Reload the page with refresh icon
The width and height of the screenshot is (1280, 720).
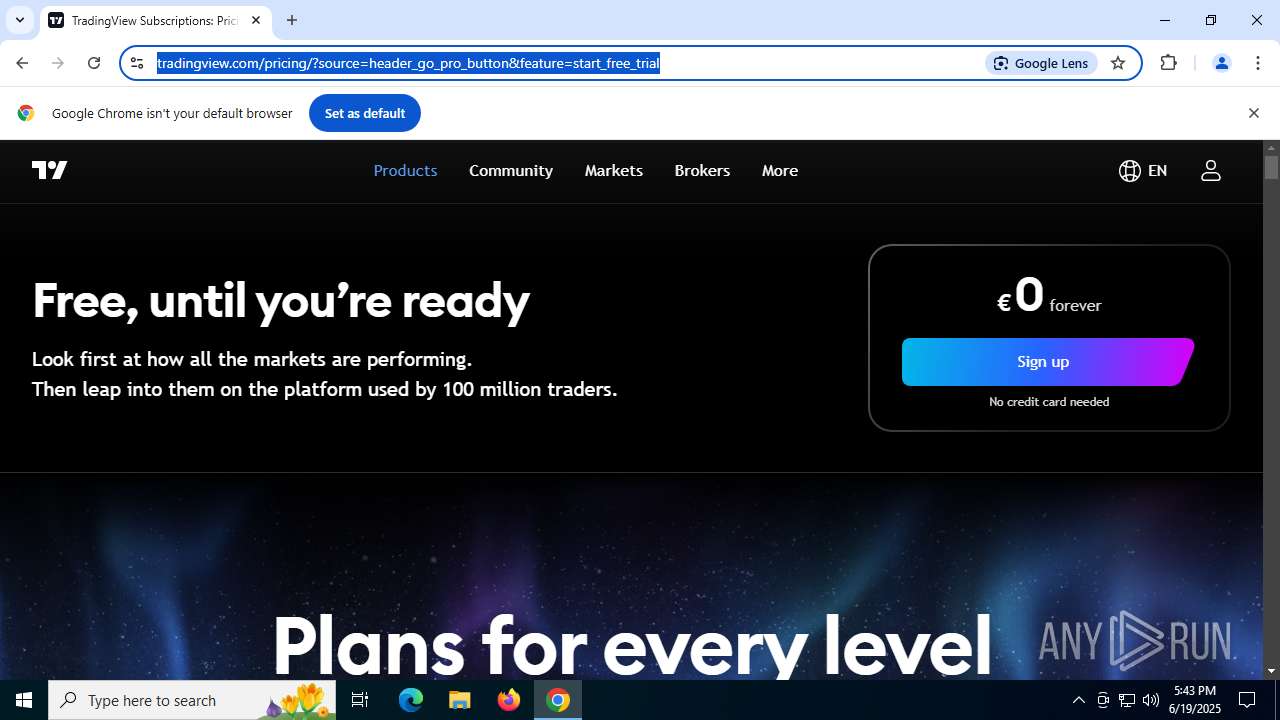94,63
